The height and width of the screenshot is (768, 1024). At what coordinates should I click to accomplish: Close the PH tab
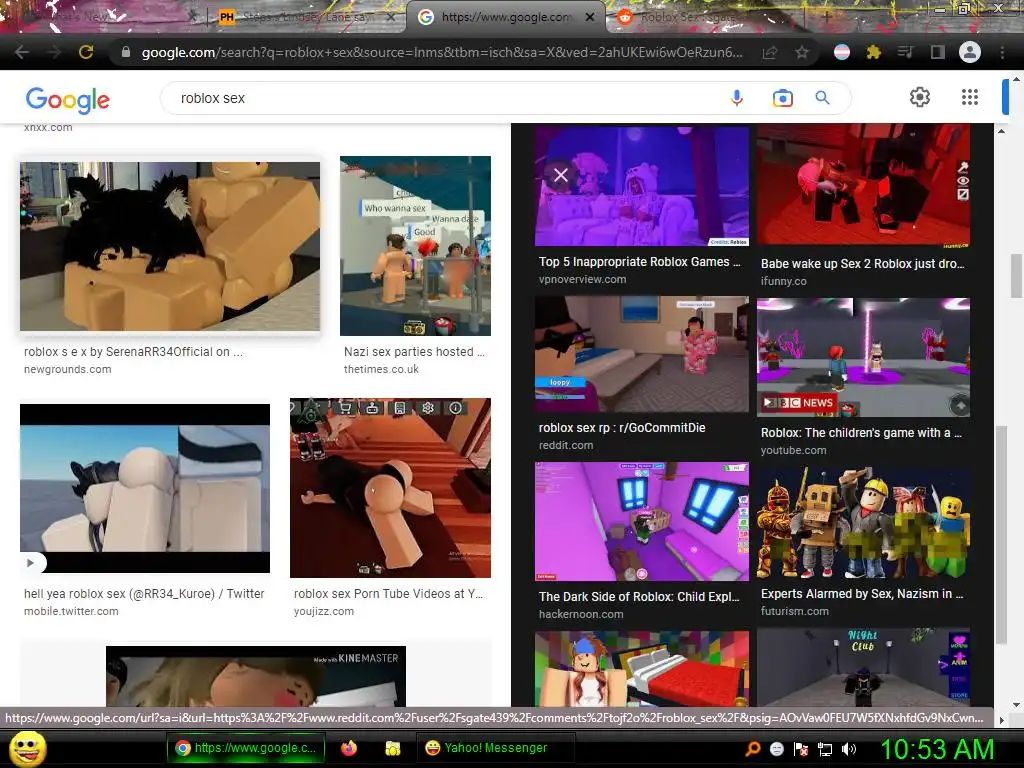click(391, 17)
